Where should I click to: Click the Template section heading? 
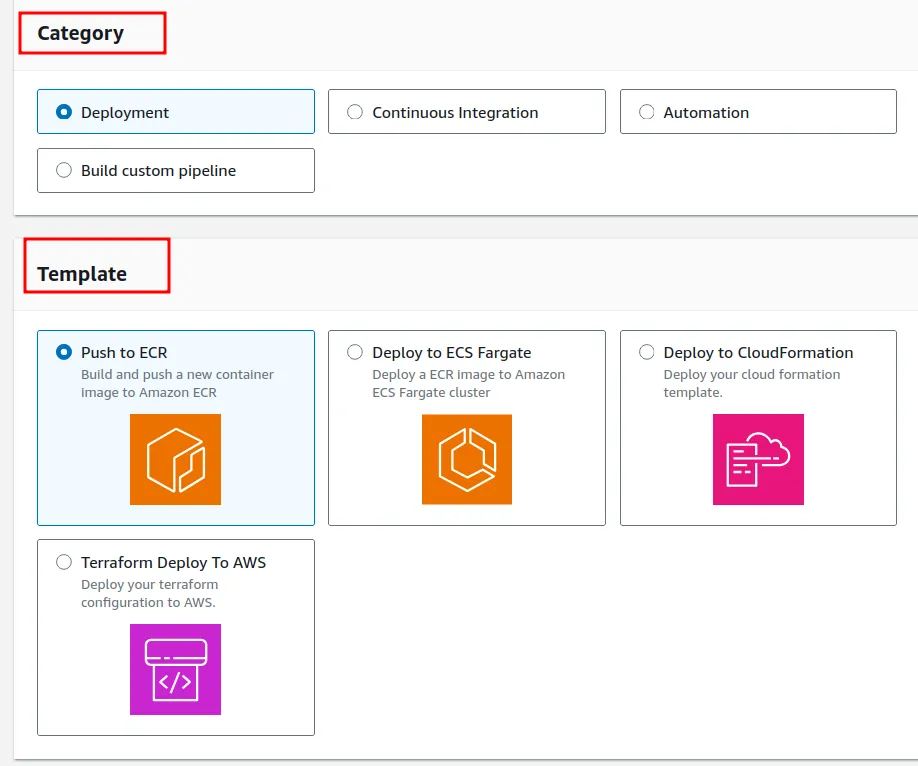(82, 274)
